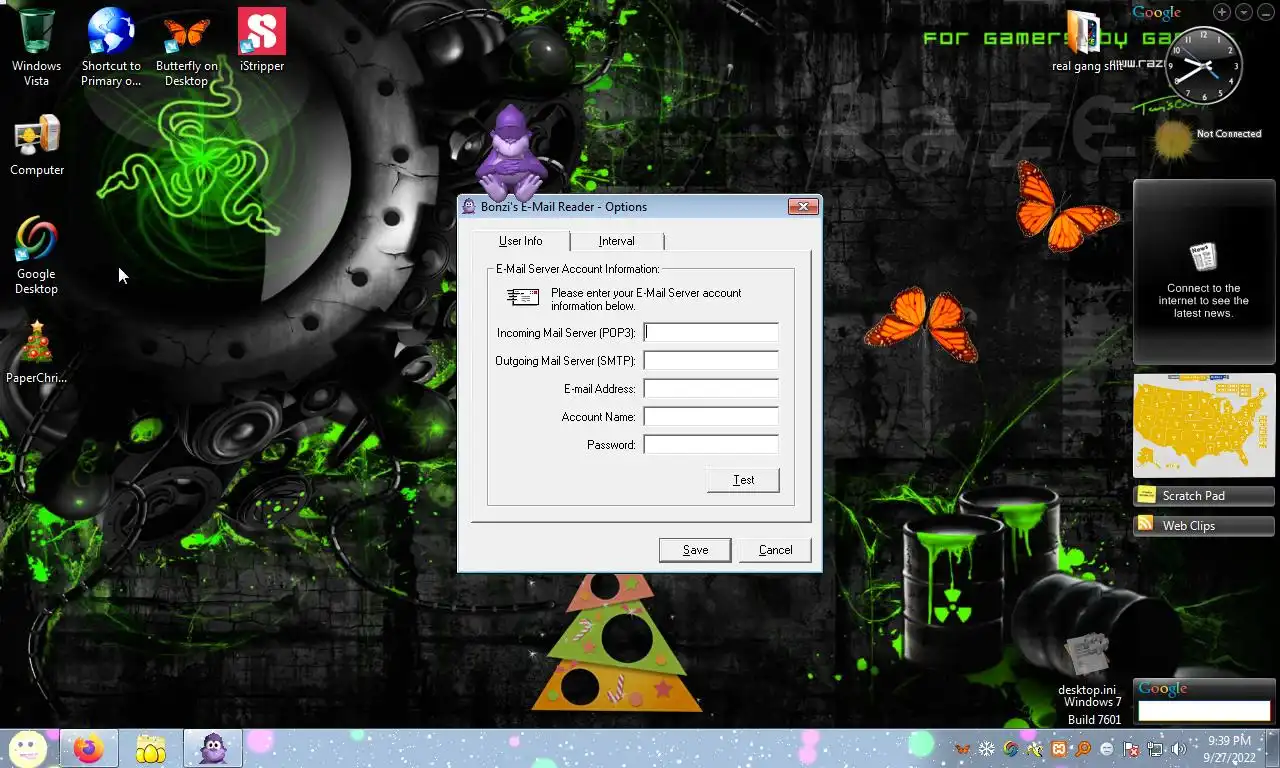
Task: Switch to the Interval tab
Action: 617,241
